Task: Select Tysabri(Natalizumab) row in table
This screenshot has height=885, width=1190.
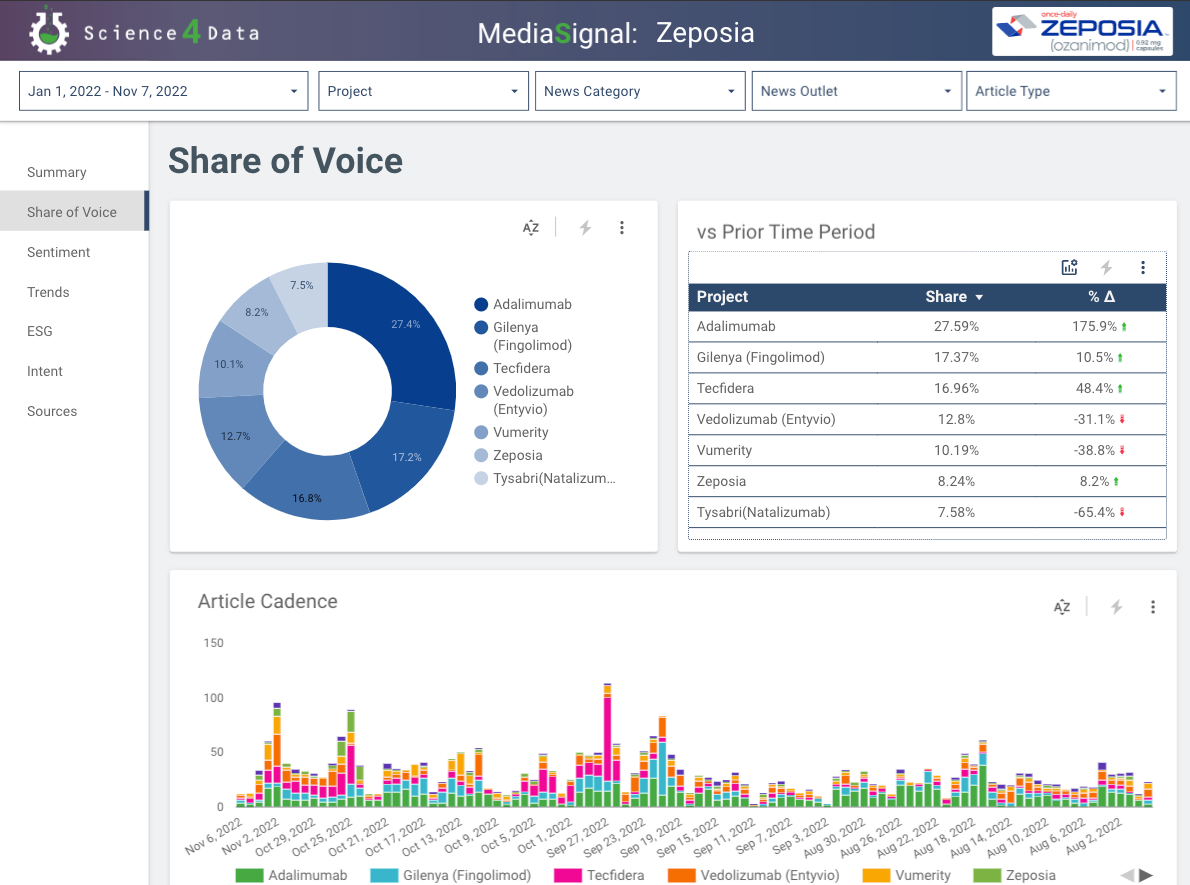Action: pos(927,512)
